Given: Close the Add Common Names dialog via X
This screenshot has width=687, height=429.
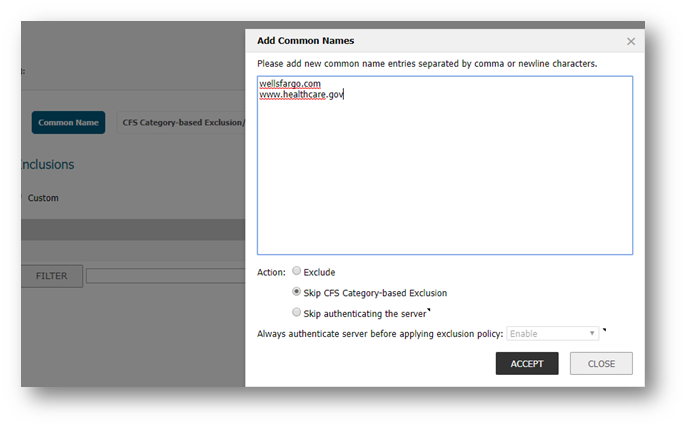Looking at the screenshot, I should point(630,41).
